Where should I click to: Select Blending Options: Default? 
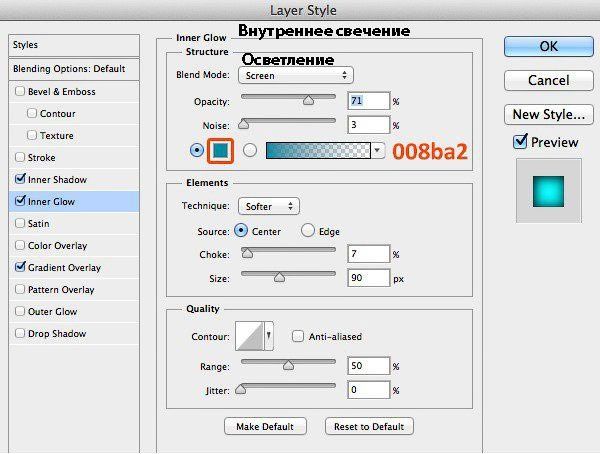pyautogui.click(x=74, y=69)
